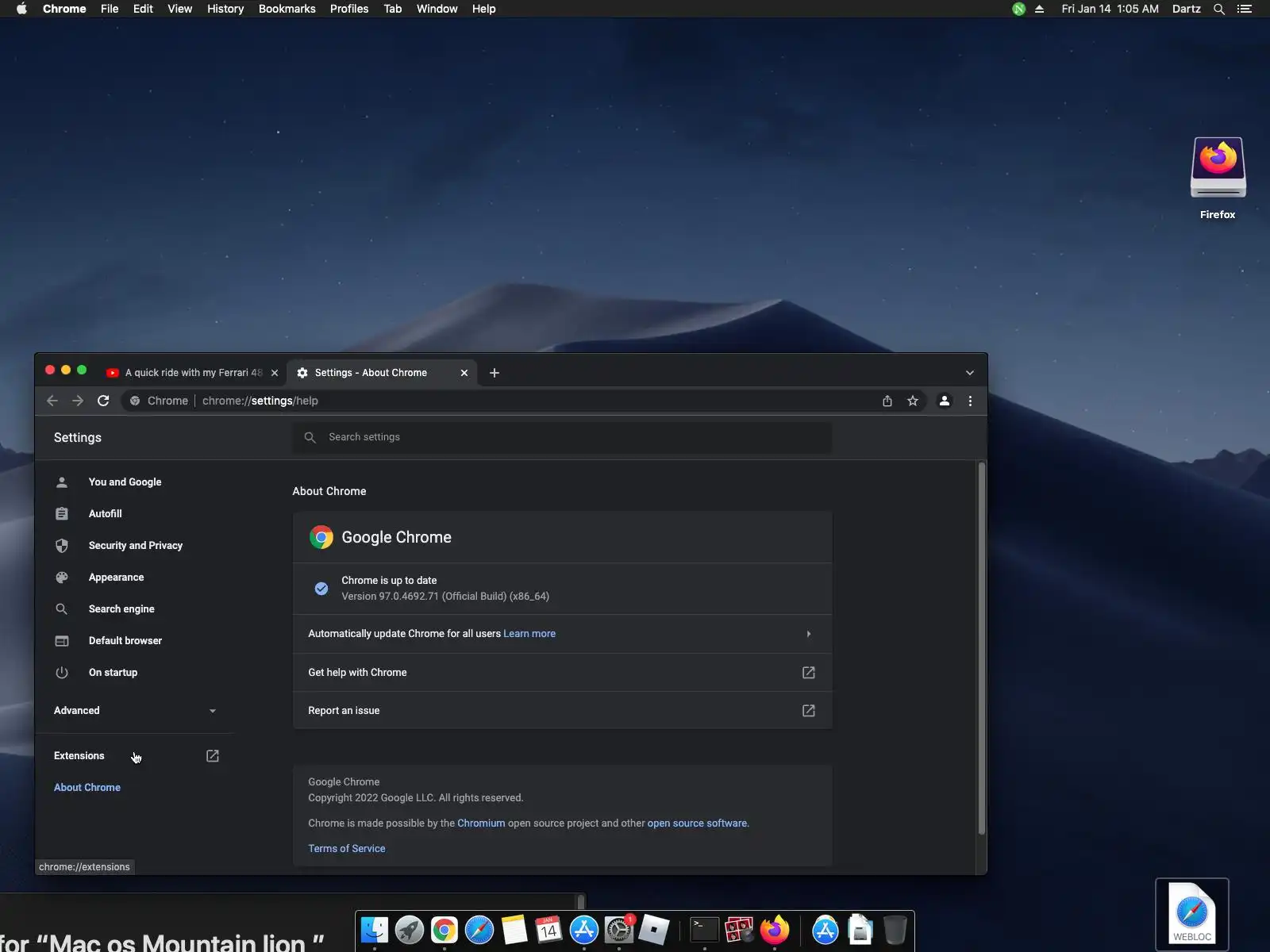The height and width of the screenshot is (952, 1270).
Task: Open Notes from the Dock
Action: [514, 930]
